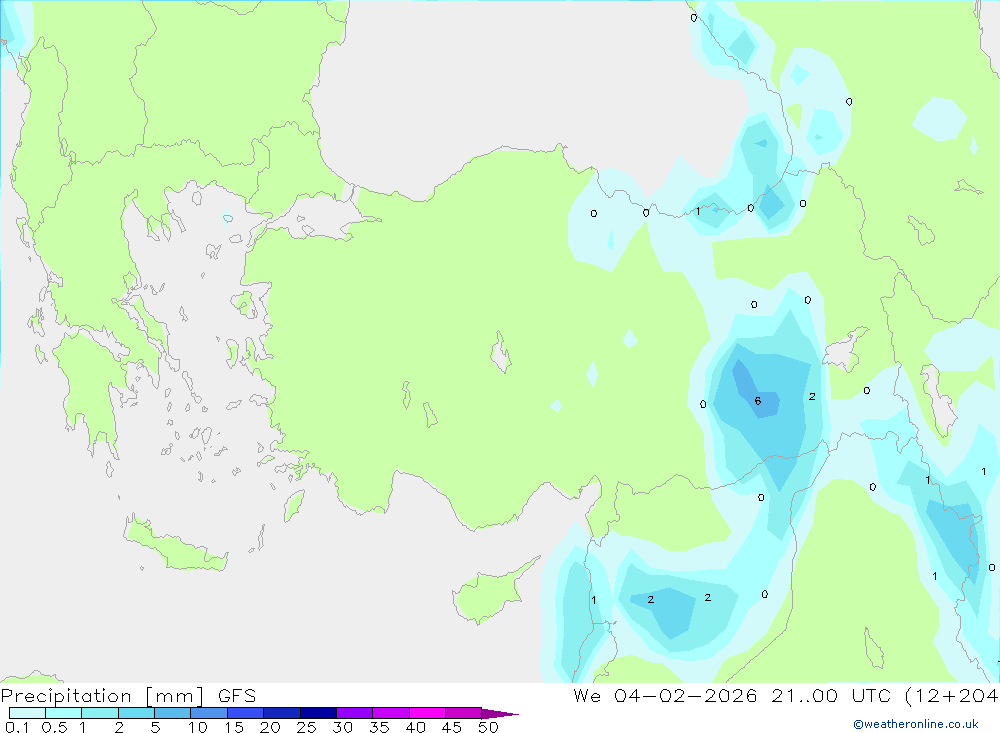Click the 45–50 mm legend swatch
1000x733 pixels.
[464, 713]
